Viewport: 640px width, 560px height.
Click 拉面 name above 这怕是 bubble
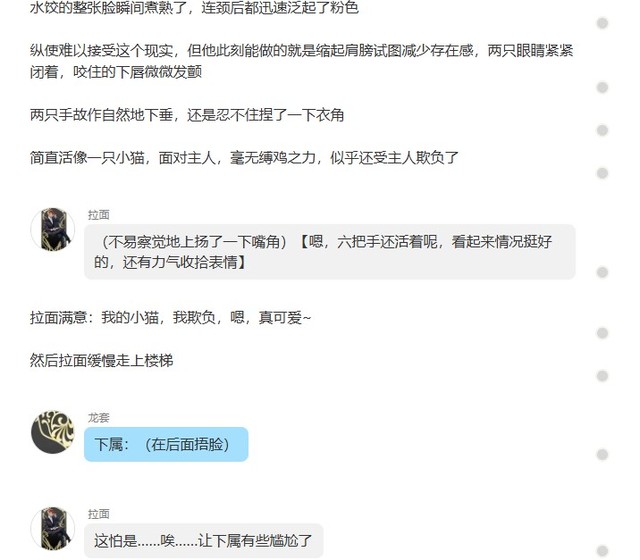(99, 514)
